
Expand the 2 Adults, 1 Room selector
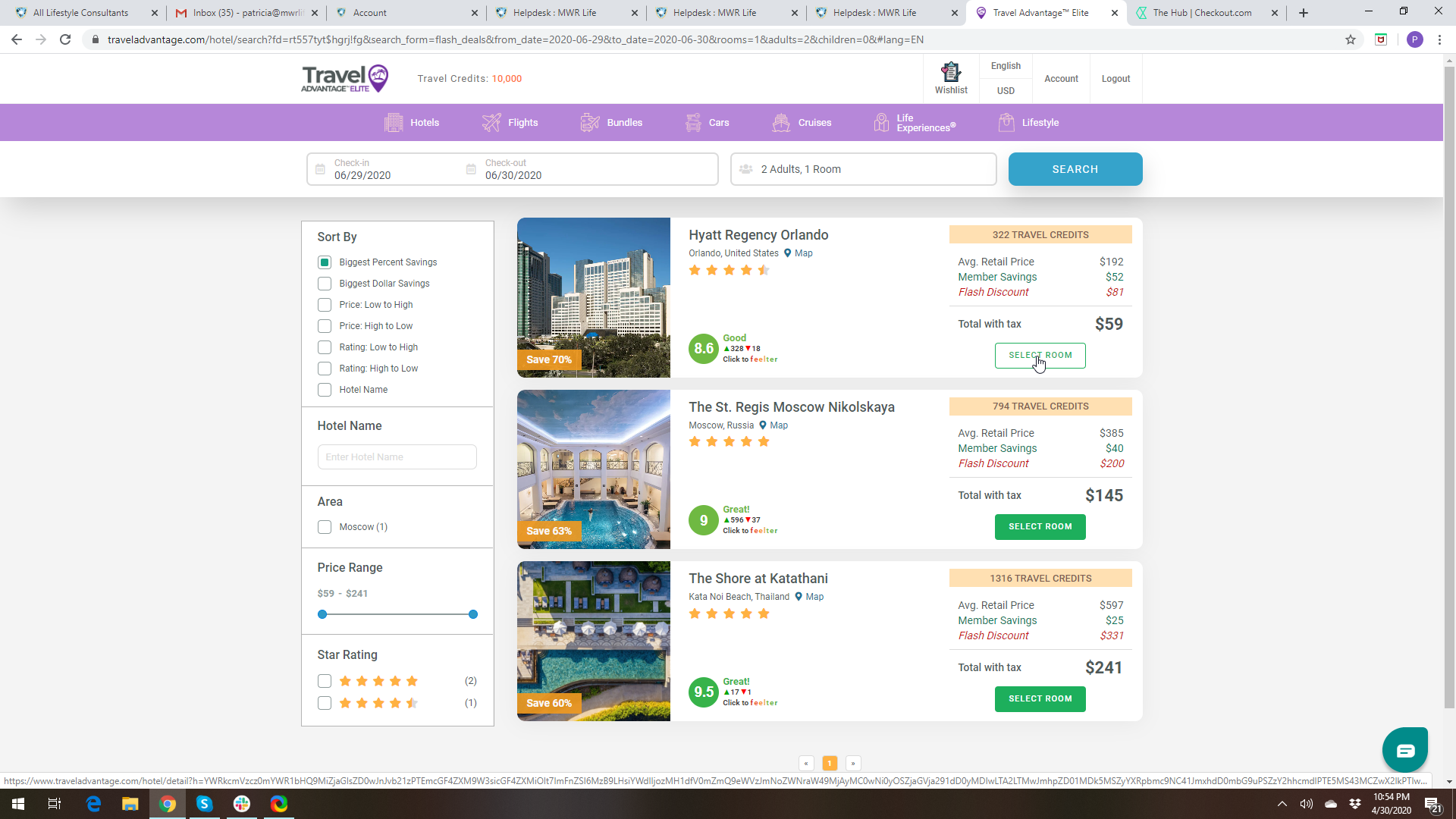click(x=863, y=169)
